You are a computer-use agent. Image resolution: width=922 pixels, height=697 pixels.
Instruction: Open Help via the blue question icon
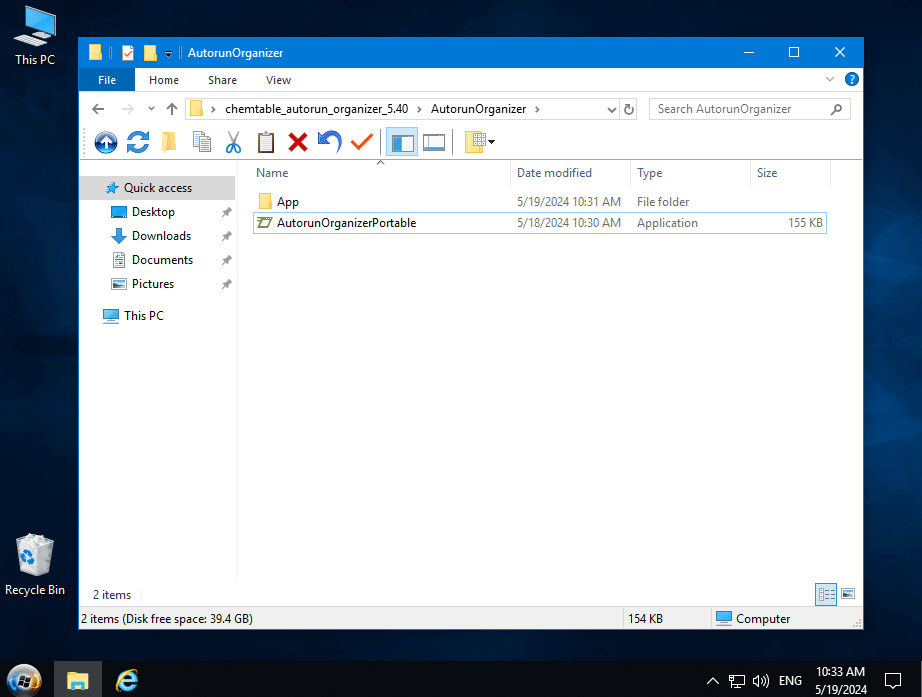point(851,79)
